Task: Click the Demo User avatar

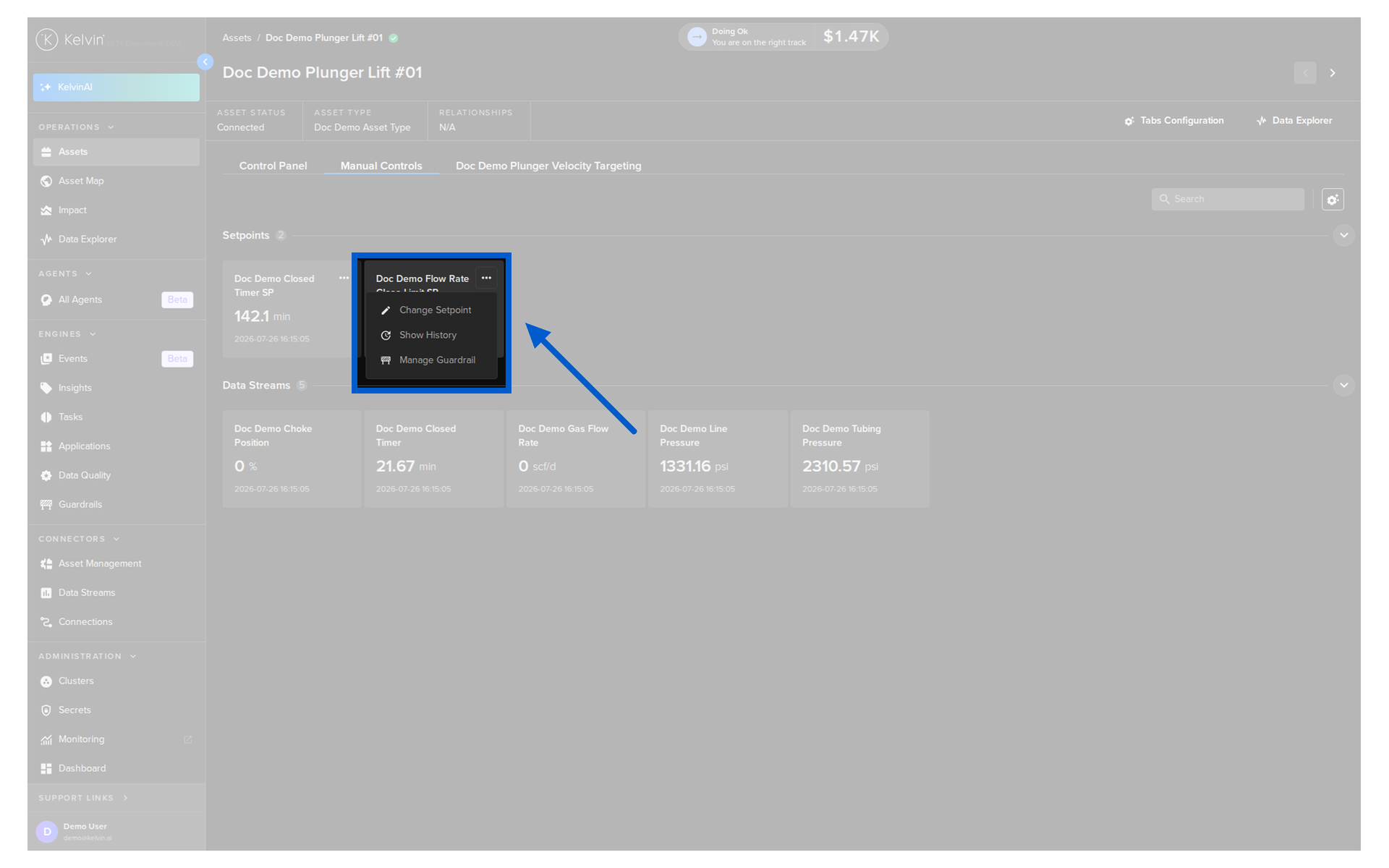Action: (x=47, y=832)
